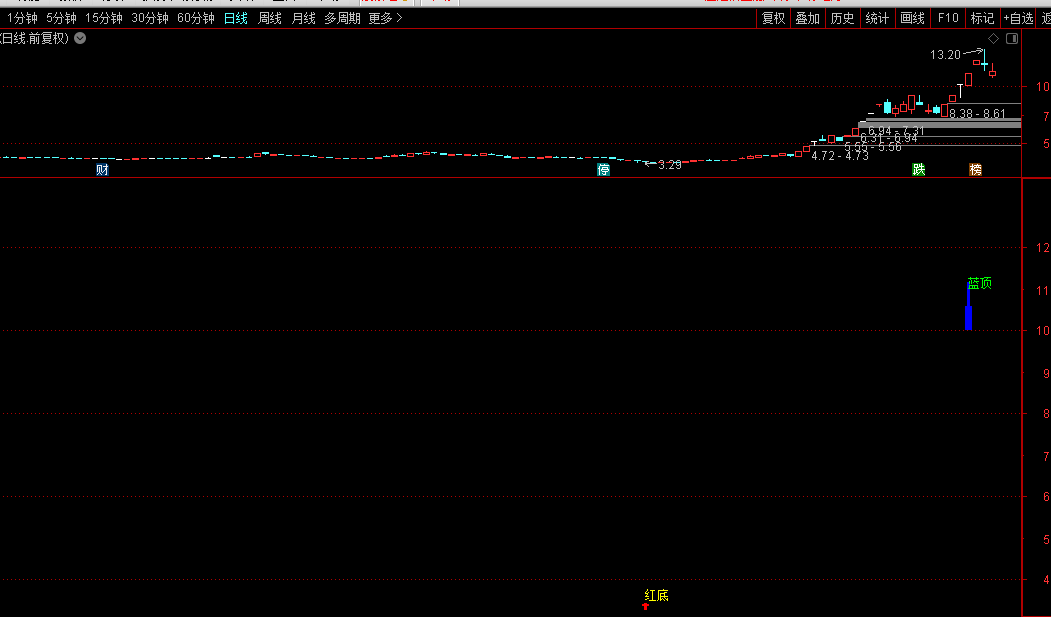Switch to the 1分钟 period tab
This screenshot has width=1051, height=617.
(22, 18)
